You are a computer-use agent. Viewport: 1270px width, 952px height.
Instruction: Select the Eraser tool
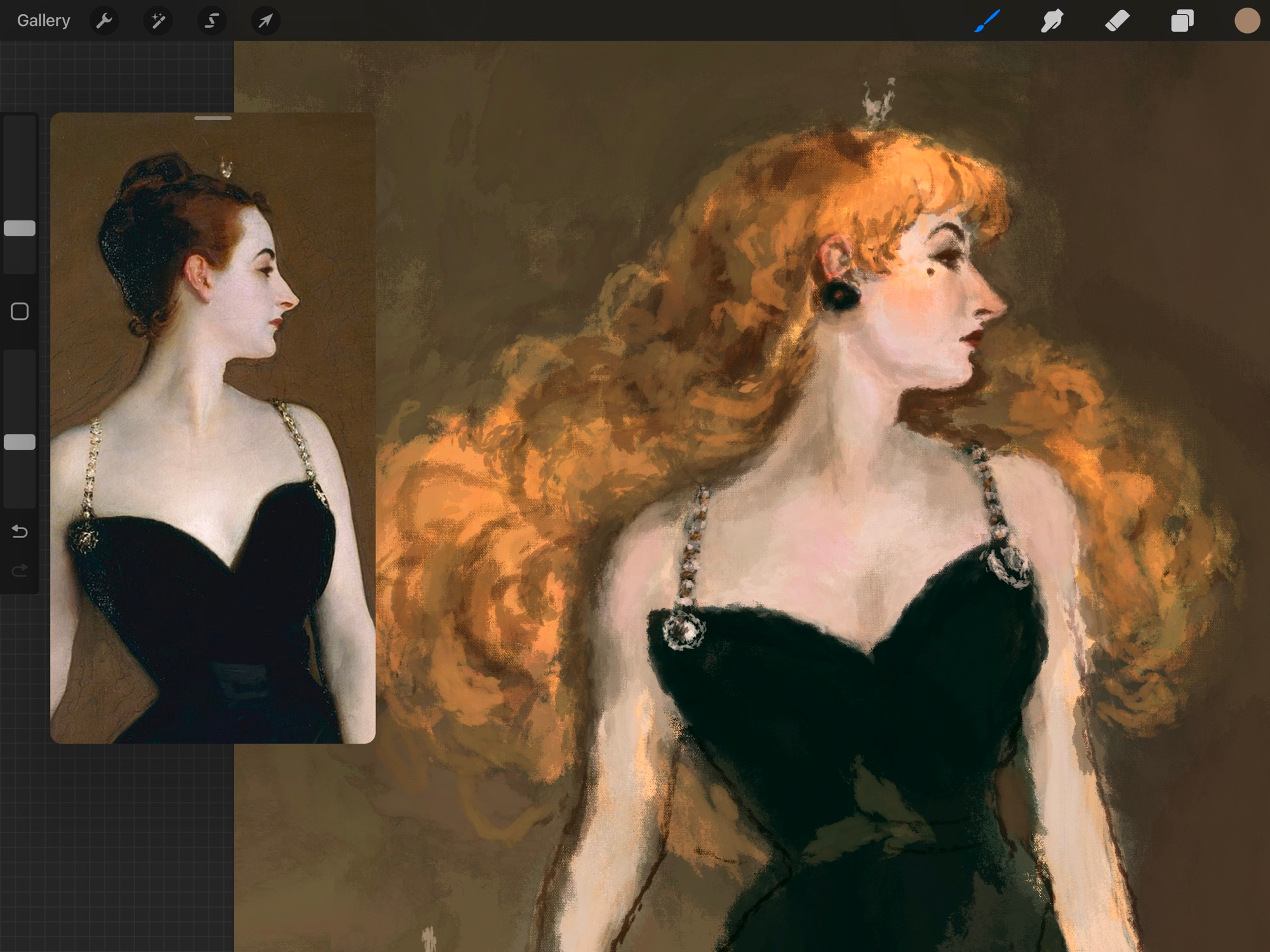[1117, 21]
